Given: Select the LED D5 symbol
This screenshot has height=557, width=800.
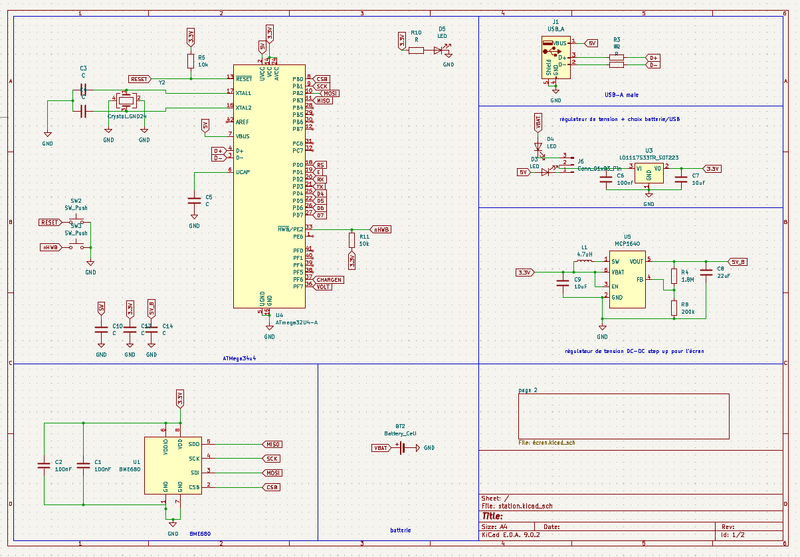Looking at the screenshot, I should [440, 50].
